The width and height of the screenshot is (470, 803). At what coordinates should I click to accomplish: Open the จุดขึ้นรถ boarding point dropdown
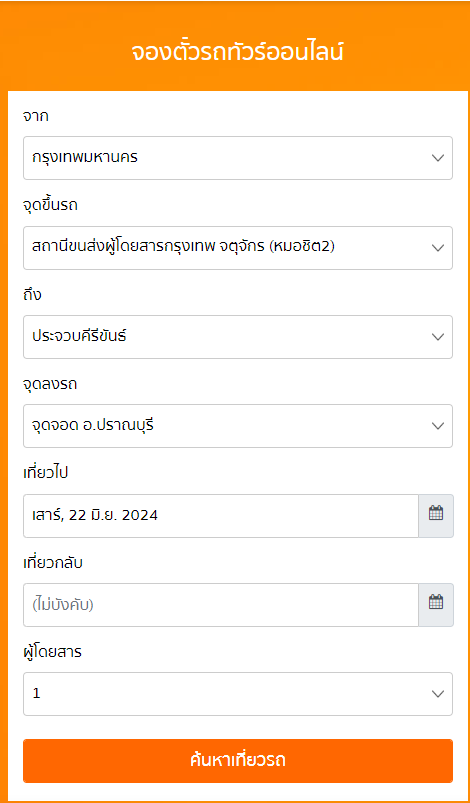pos(238,248)
